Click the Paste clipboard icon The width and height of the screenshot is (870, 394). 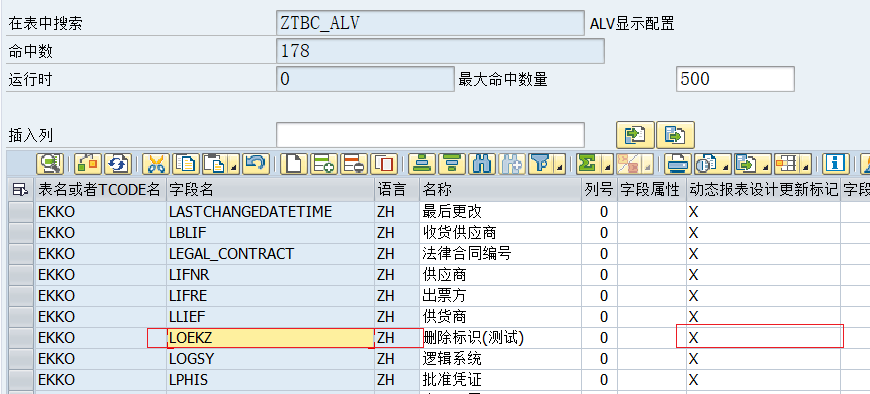[215, 164]
